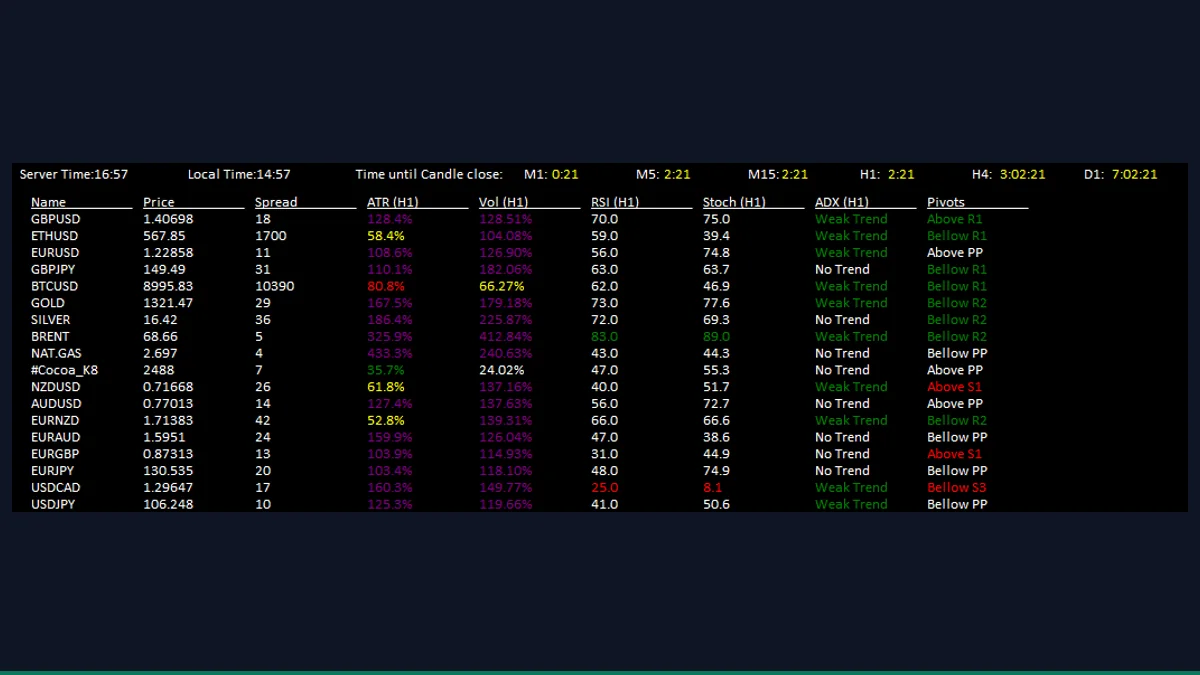Select the #Cocoa_K8 symbol name

tap(64, 370)
